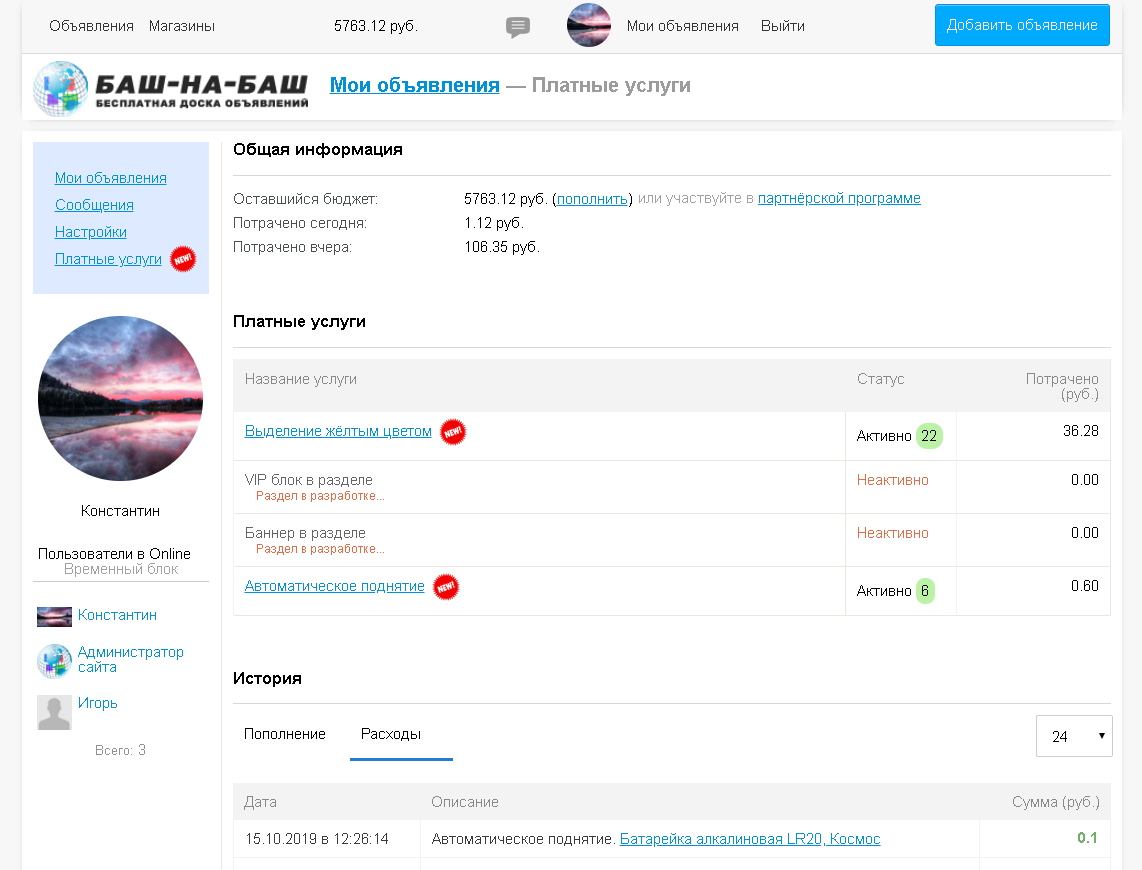Click the Добавить объявление button
The height and width of the screenshot is (870, 1142).
point(1022,25)
